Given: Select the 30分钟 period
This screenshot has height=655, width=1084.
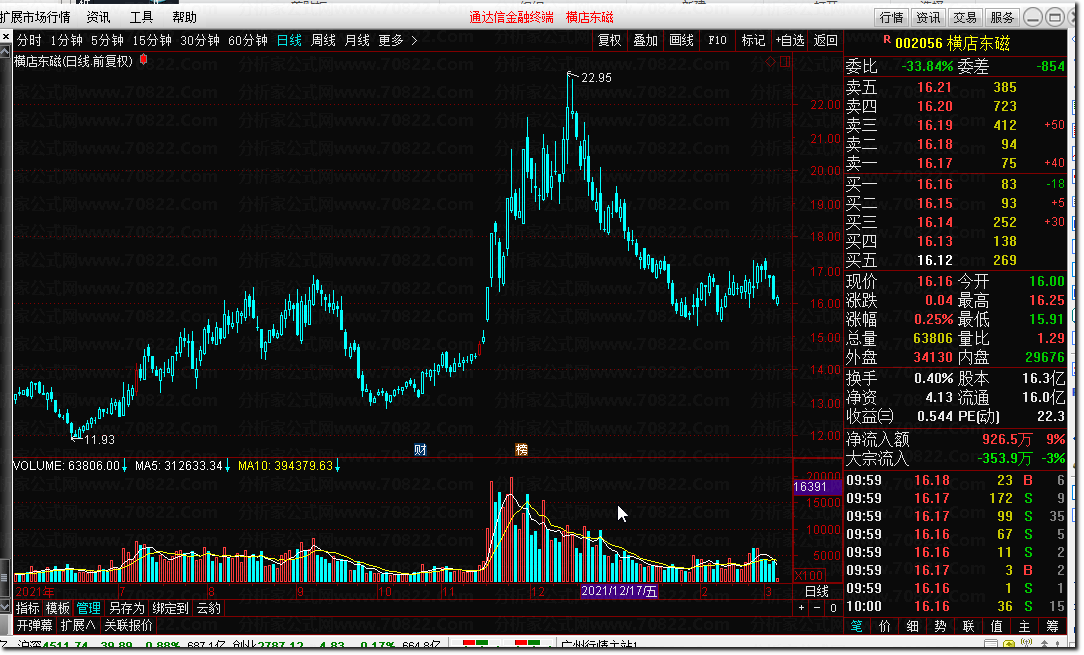Looking at the screenshot, I should pyautogui.click(x=200, y=41).
